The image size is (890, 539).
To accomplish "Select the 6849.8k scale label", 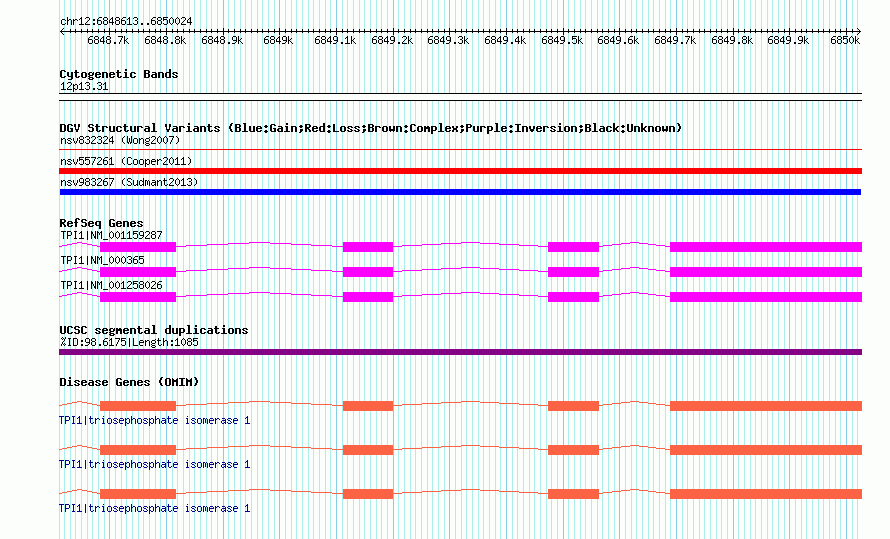I will click(x=732, y=40).
